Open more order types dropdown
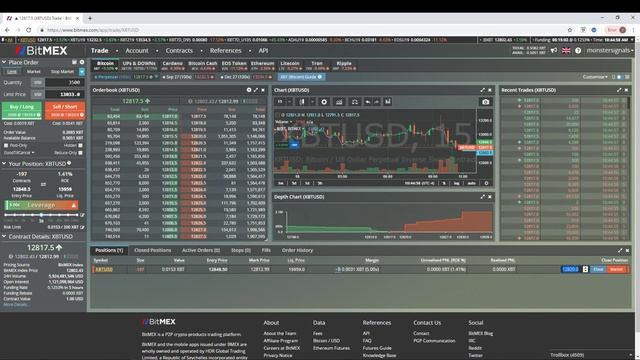The image size is (640, 360). point(82,71)
